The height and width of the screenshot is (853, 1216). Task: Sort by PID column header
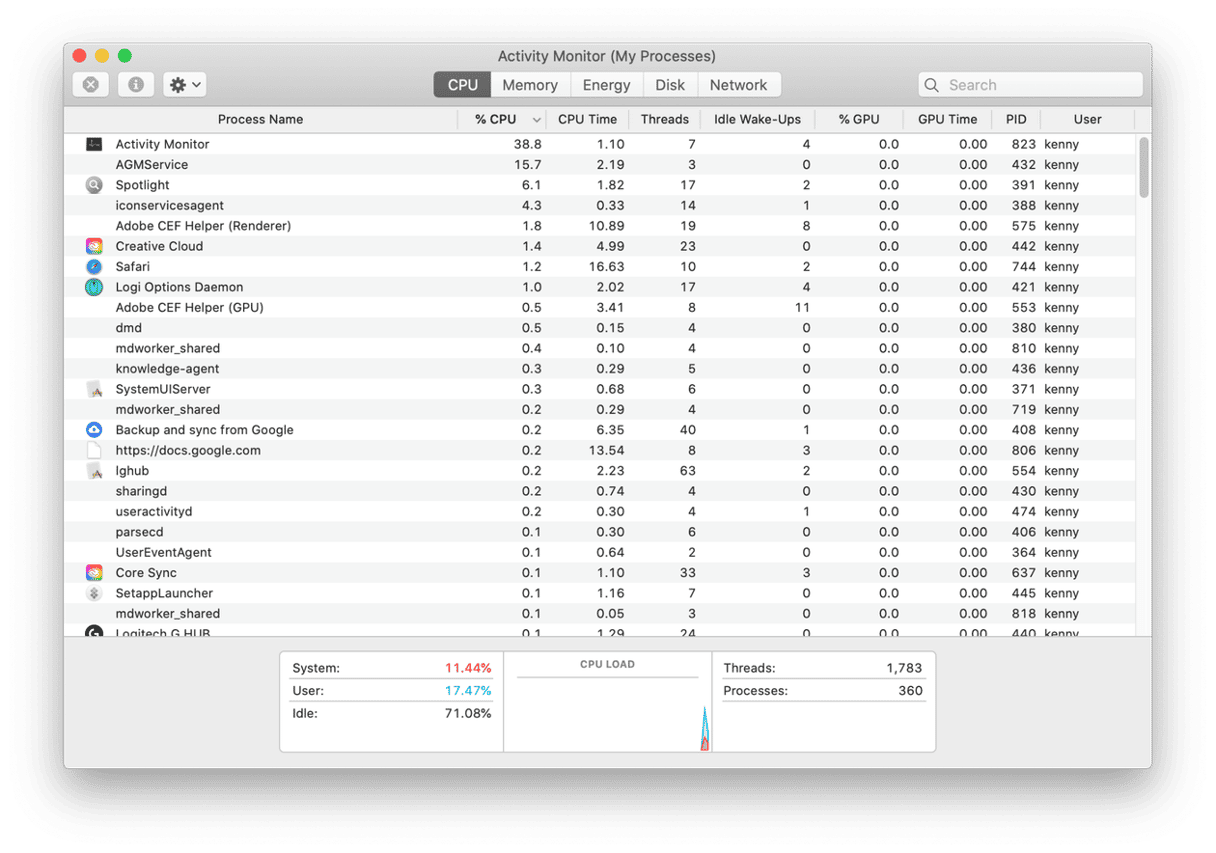[1016, 119]
